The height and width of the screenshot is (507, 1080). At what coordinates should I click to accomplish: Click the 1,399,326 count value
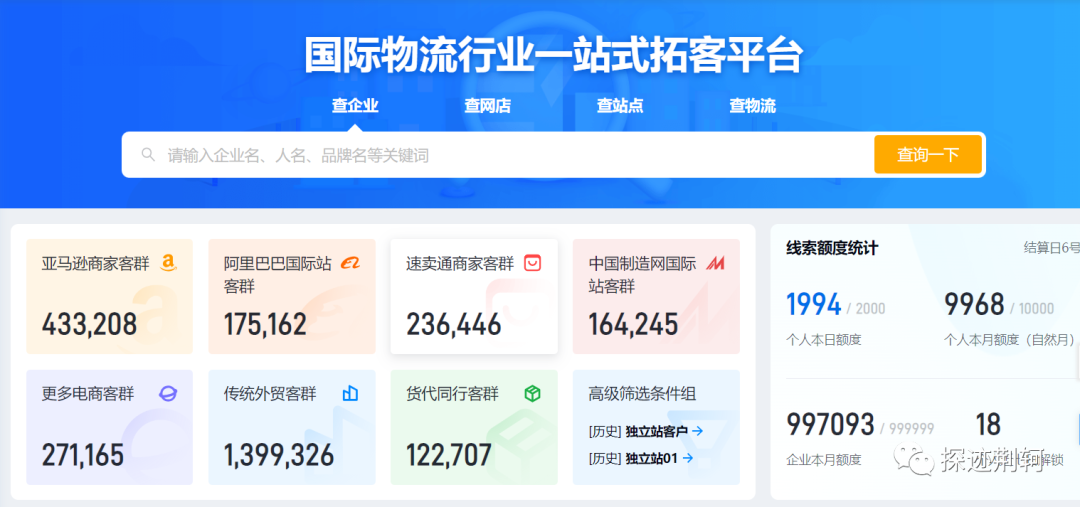279,455
